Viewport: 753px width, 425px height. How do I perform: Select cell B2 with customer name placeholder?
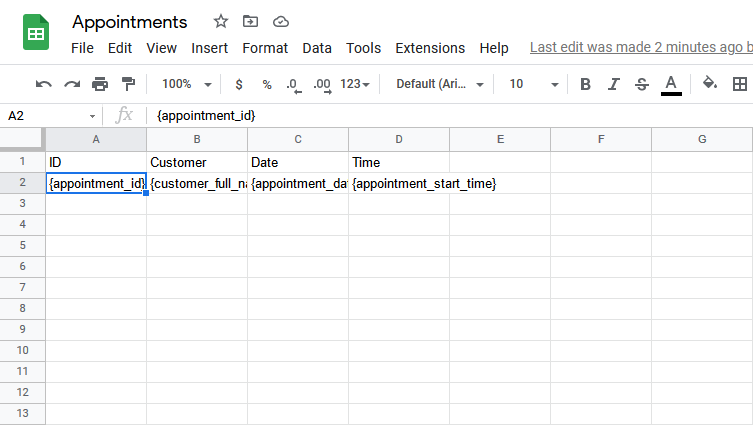tap(197, 184)
